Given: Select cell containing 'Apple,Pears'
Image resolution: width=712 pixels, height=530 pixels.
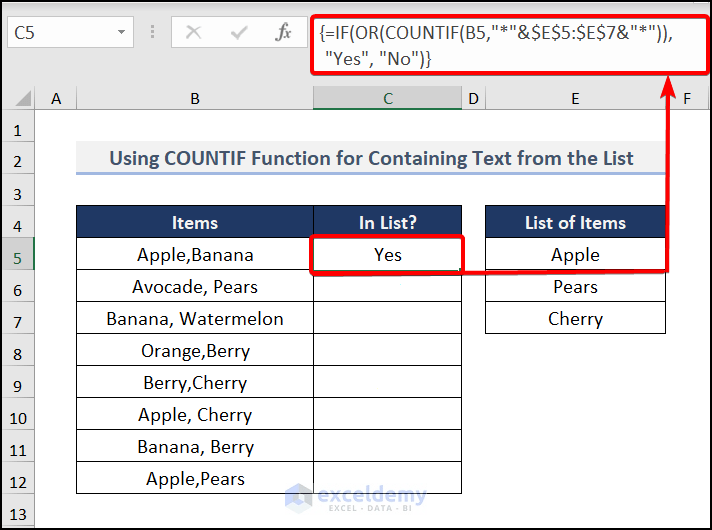Looking at the screenshot, I should click(x=195, y=478).
